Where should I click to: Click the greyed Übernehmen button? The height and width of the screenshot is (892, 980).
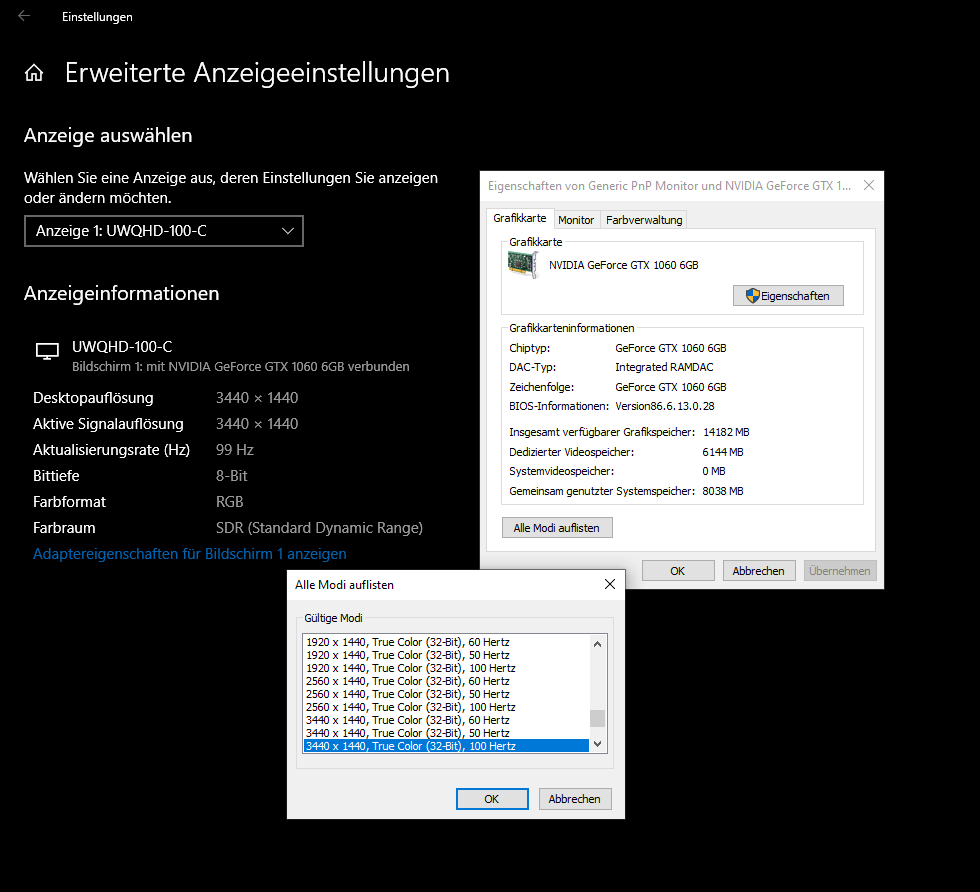[x=840, y=571]
